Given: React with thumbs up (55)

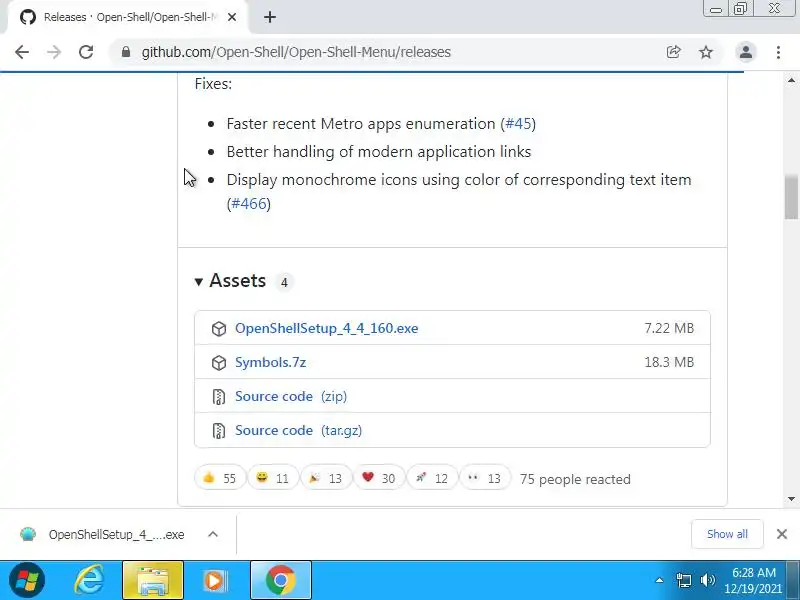Looking at the screenshot, I should tap(220, 478).
